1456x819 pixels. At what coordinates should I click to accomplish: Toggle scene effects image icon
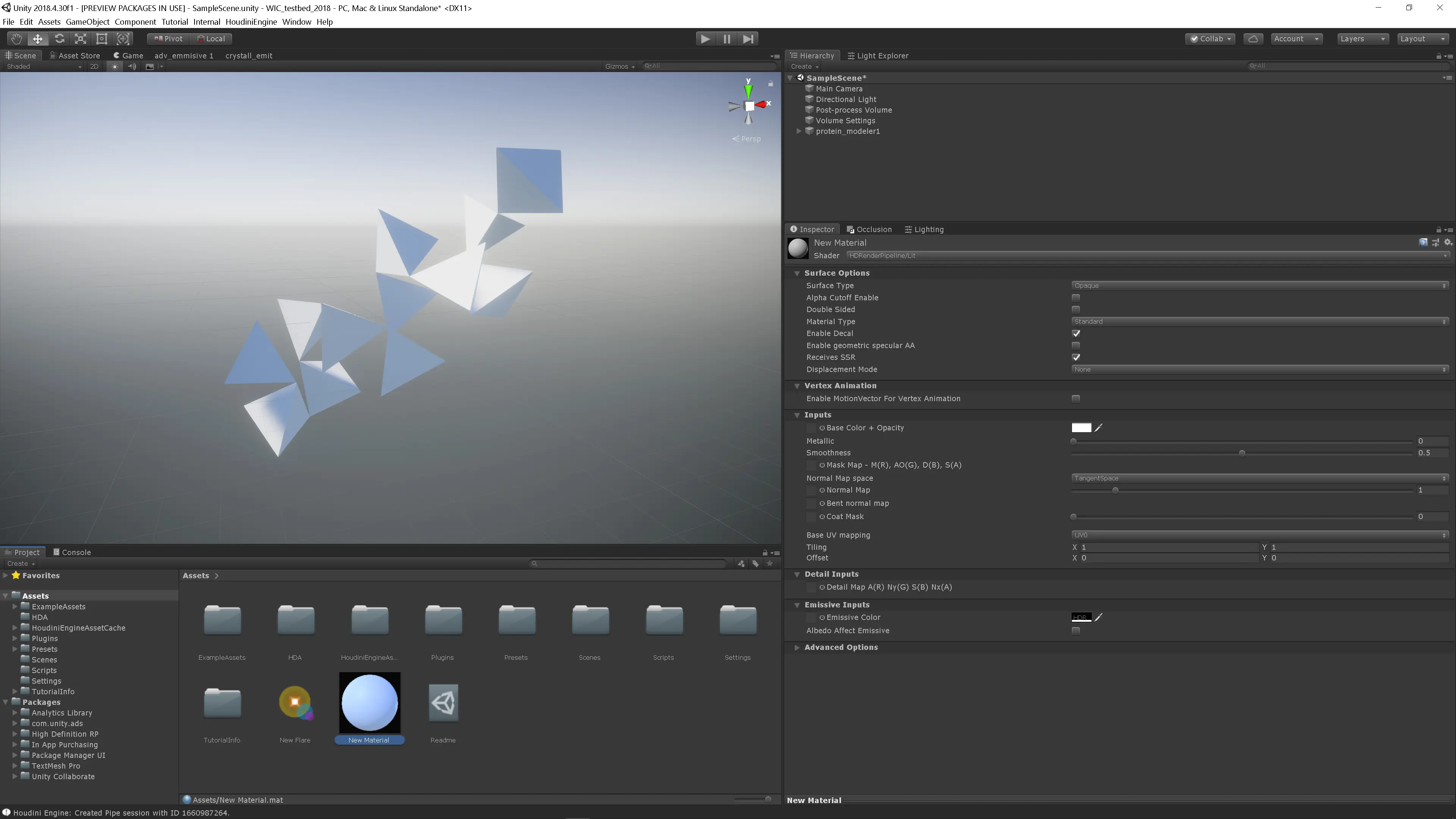point(149,66)
